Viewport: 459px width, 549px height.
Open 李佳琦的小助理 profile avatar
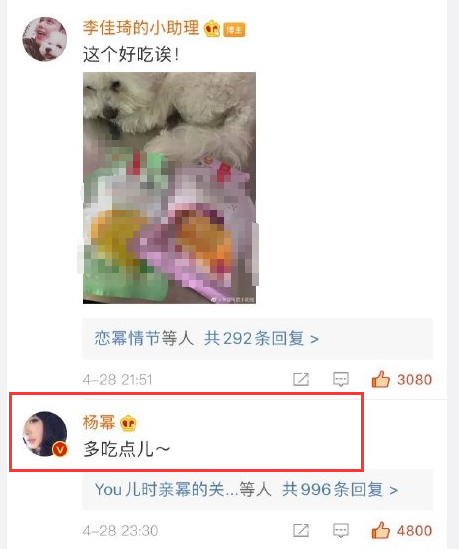(x=45, y=39)
